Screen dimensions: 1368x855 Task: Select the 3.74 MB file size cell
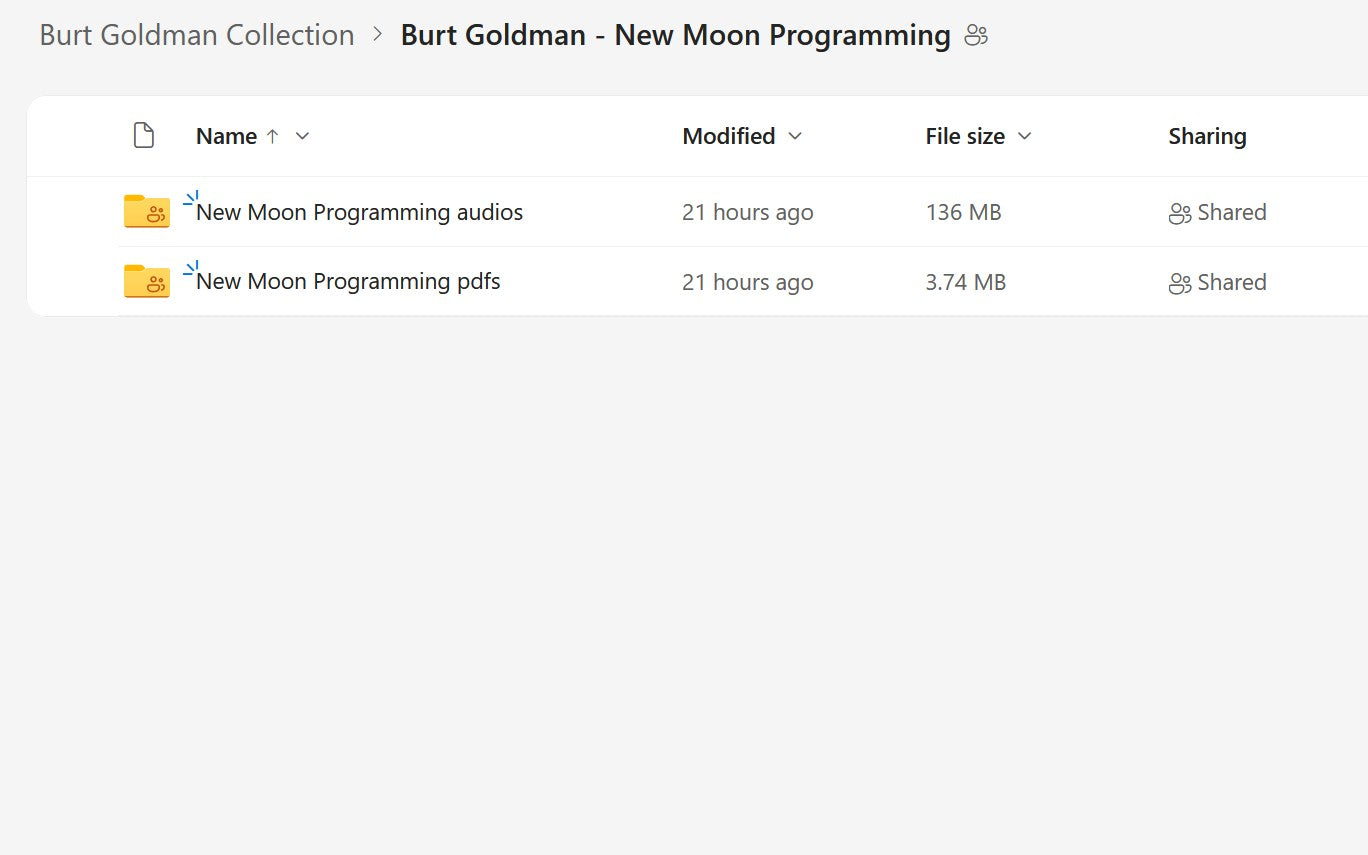(965, 282)
